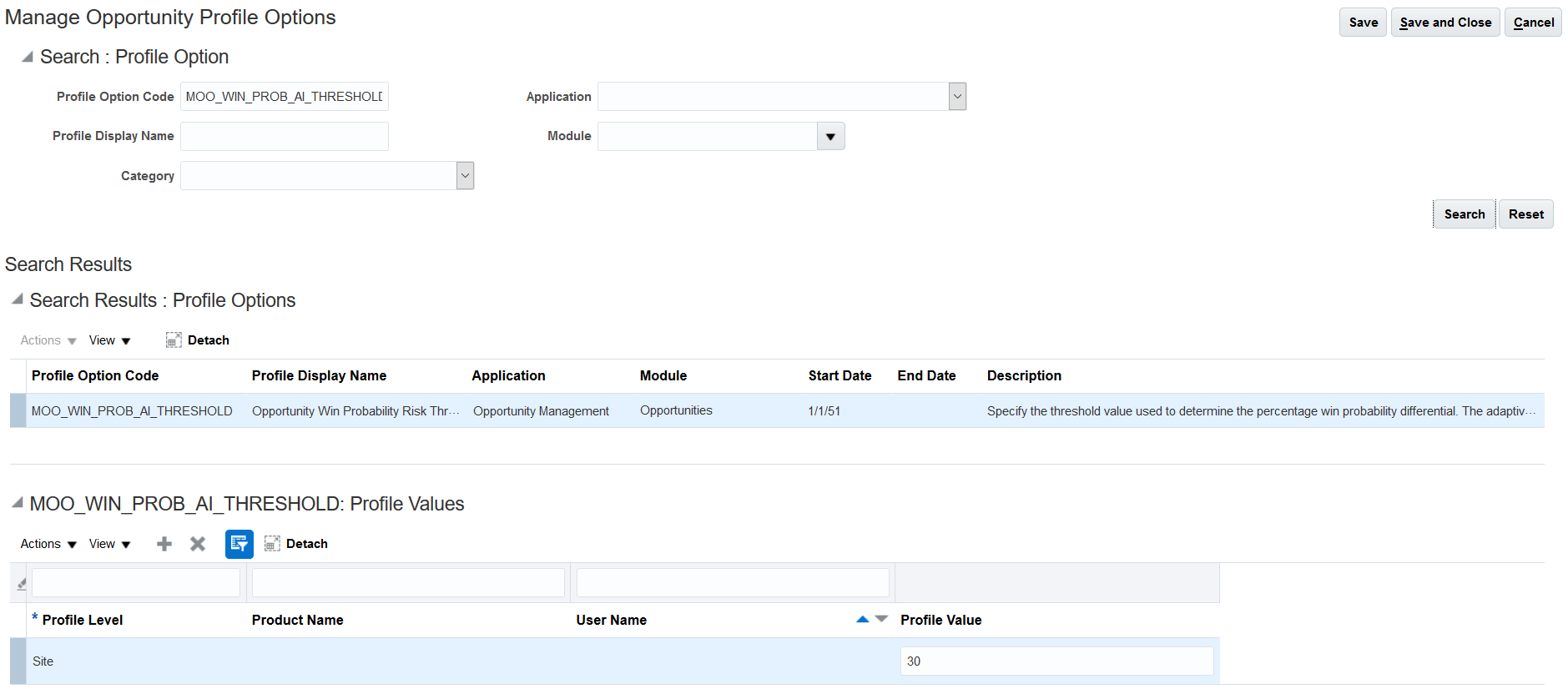Select the MOO_WIN_PROB_AI_THRESHOLD result row
The image size is (1568, 689).
click(x=132, y=411)
